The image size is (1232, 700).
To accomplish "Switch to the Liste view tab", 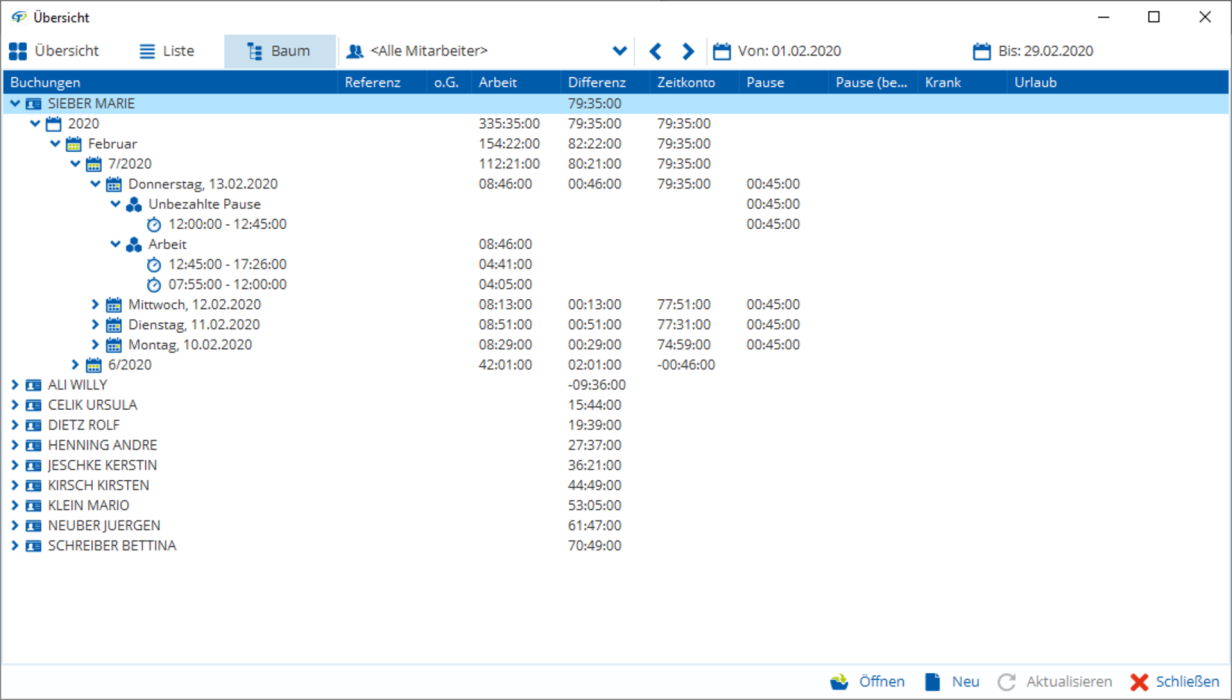I will 166,51.
